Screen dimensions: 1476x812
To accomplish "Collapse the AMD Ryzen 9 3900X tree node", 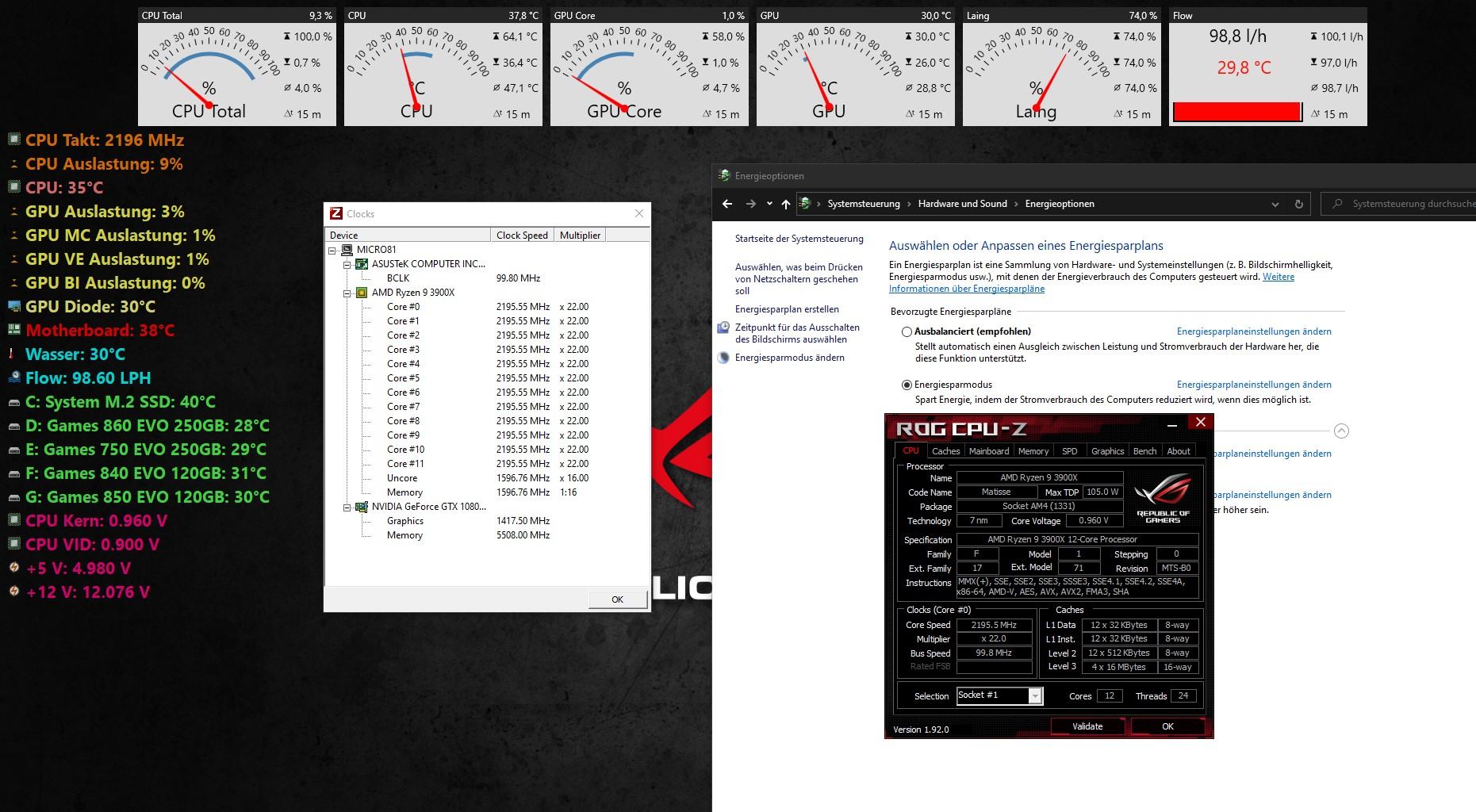I will pyautogui.click(x=347, y=293).
